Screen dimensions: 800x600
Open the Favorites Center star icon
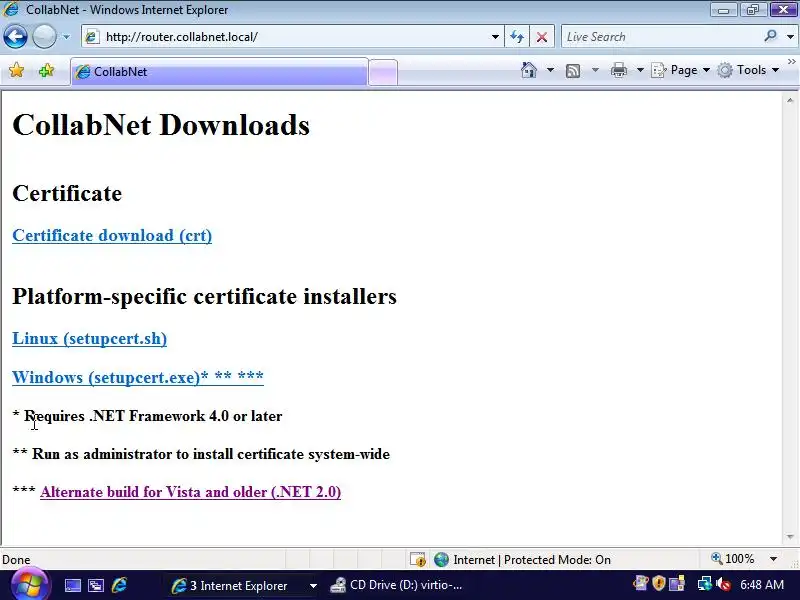pos(16,70)
